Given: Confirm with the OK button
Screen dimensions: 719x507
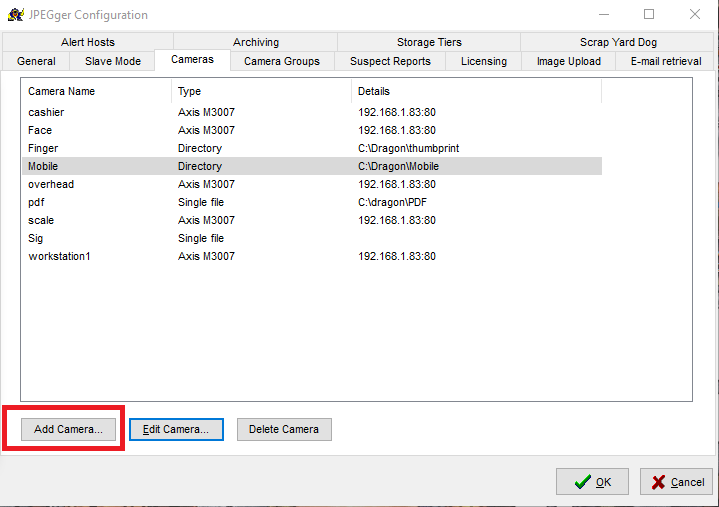Looking at the screenshot, I should 592,482.
